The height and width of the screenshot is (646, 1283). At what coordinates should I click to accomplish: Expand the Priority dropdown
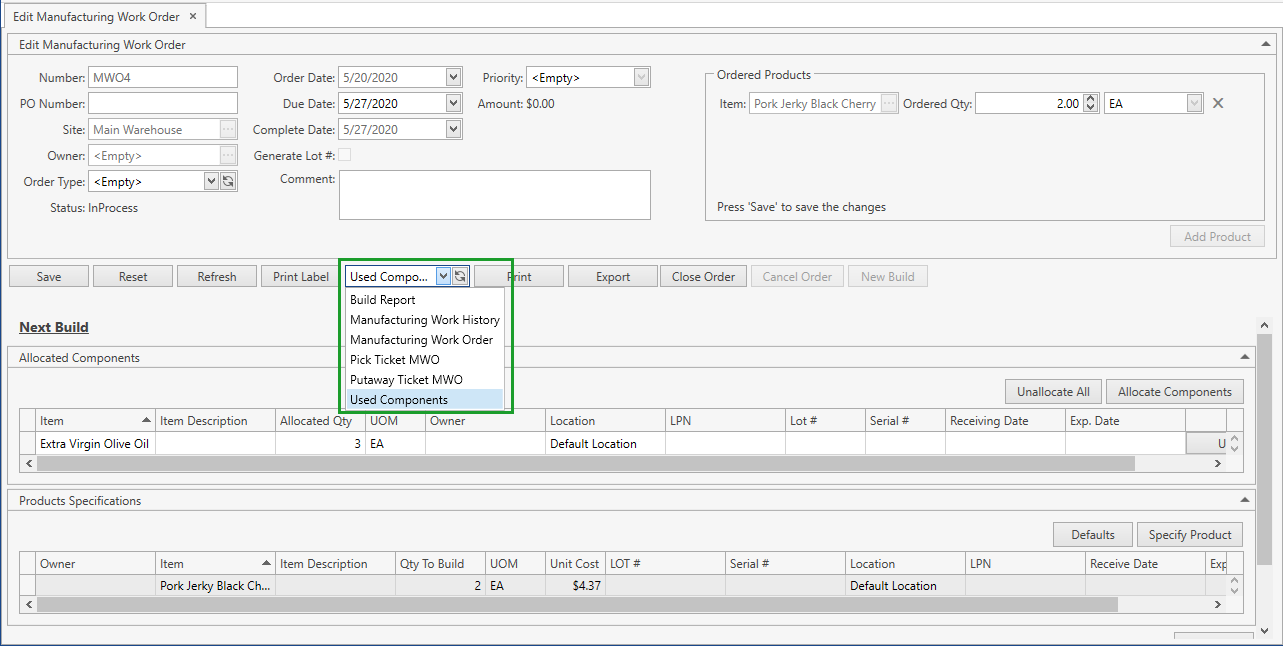(x=641, y=77)
